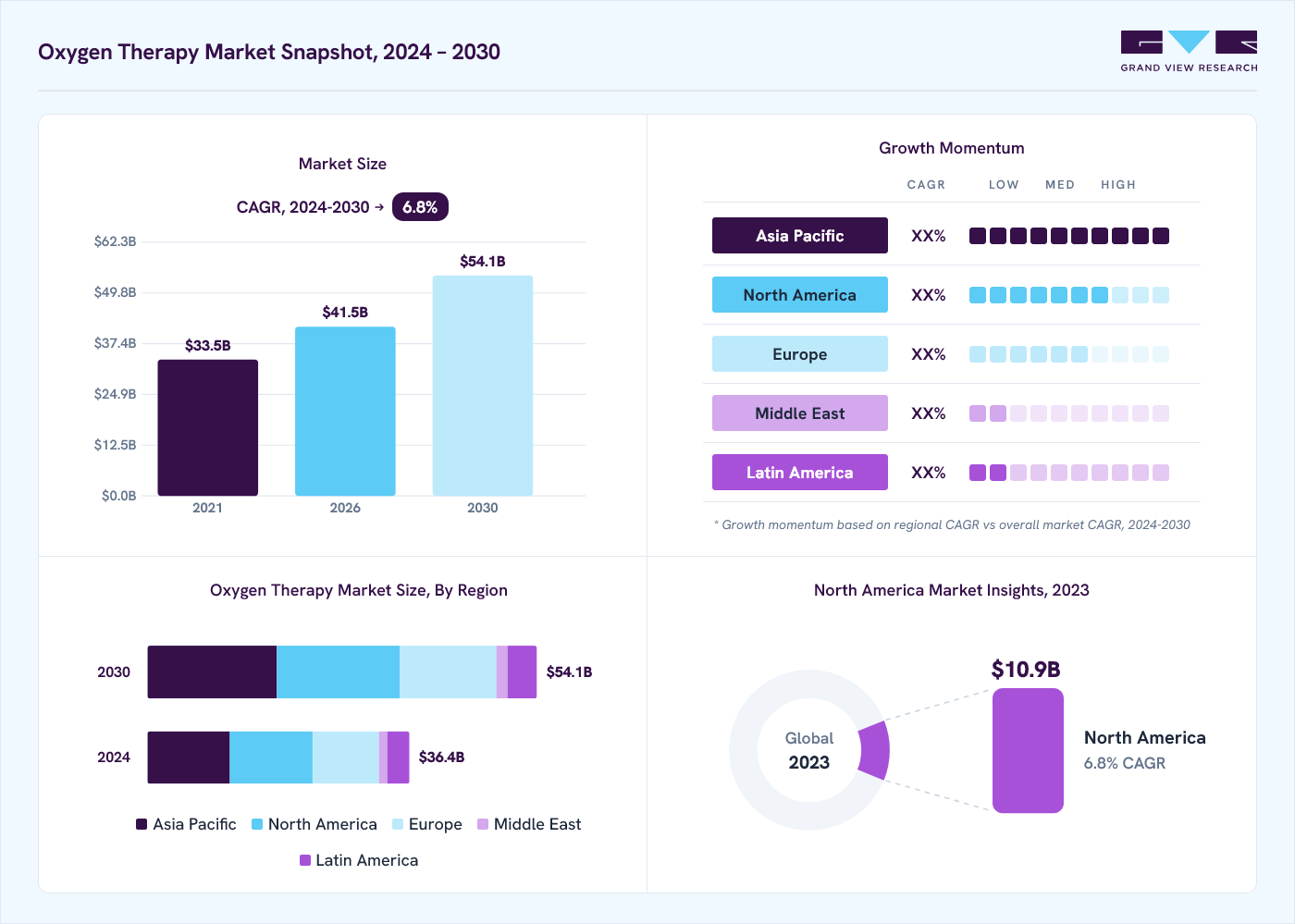Click the MED column header
1295x924 pixels.
1060,185
